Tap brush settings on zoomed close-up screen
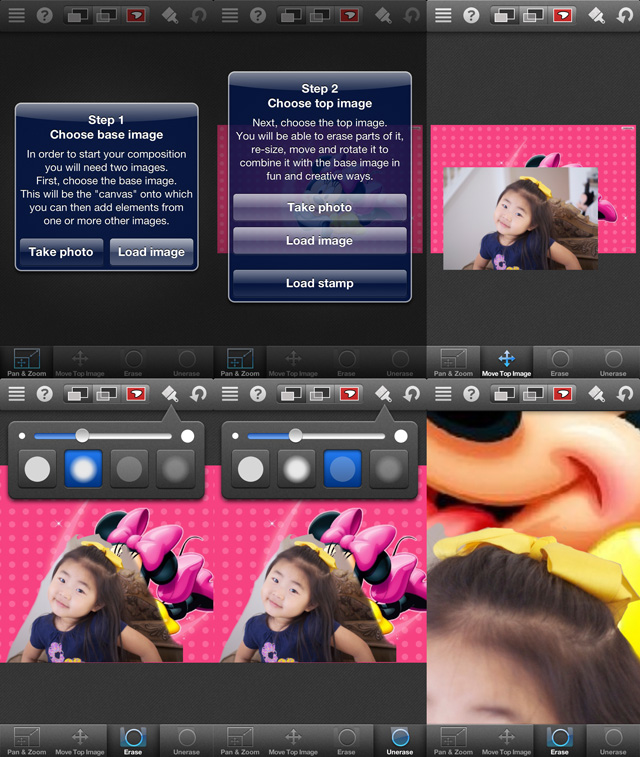 click(x=597, y=394)
